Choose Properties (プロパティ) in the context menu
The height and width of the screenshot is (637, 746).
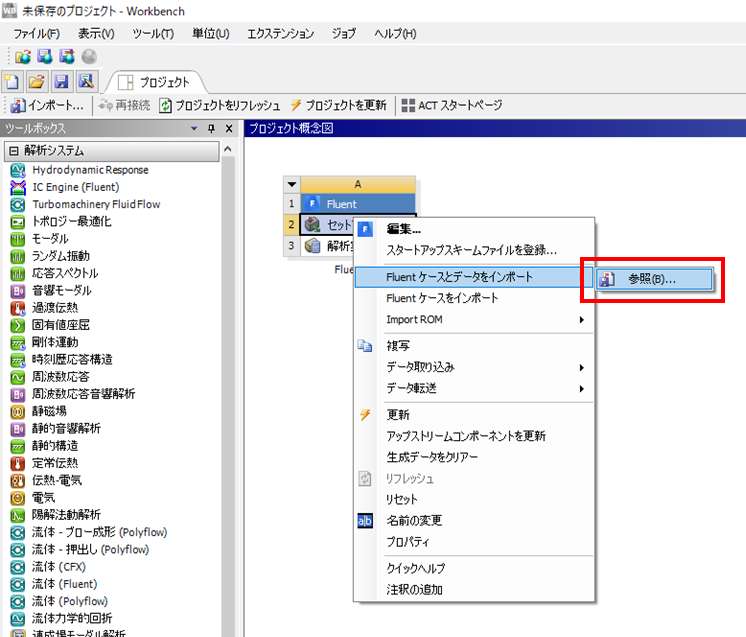click(474, 542)
